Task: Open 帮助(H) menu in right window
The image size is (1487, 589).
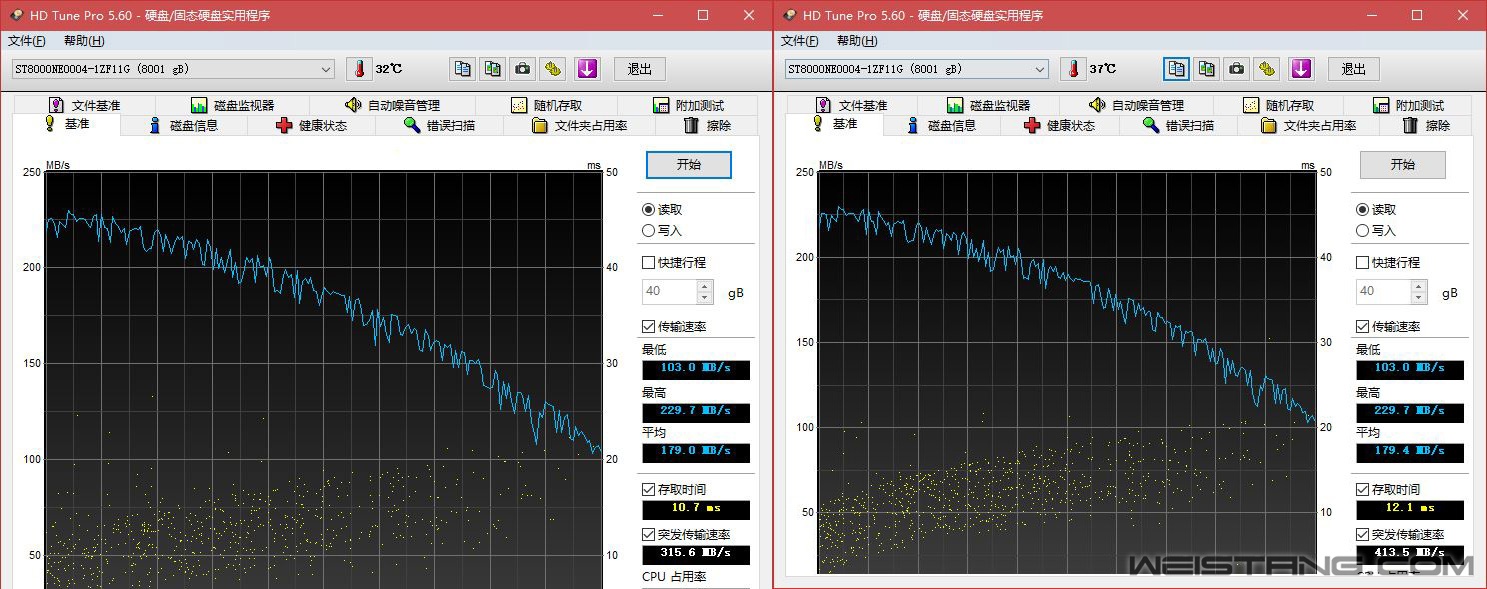Action: point(857,41)
